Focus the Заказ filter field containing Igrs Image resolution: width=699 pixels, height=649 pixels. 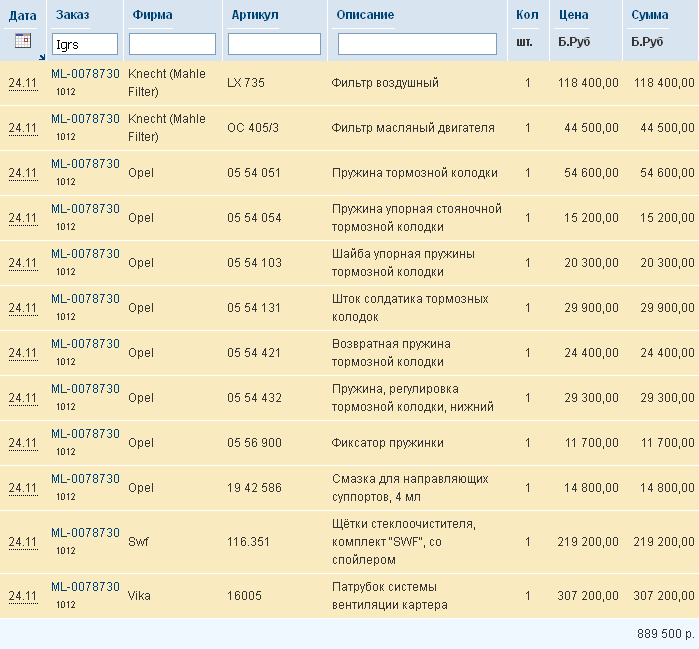pos(85,44)
